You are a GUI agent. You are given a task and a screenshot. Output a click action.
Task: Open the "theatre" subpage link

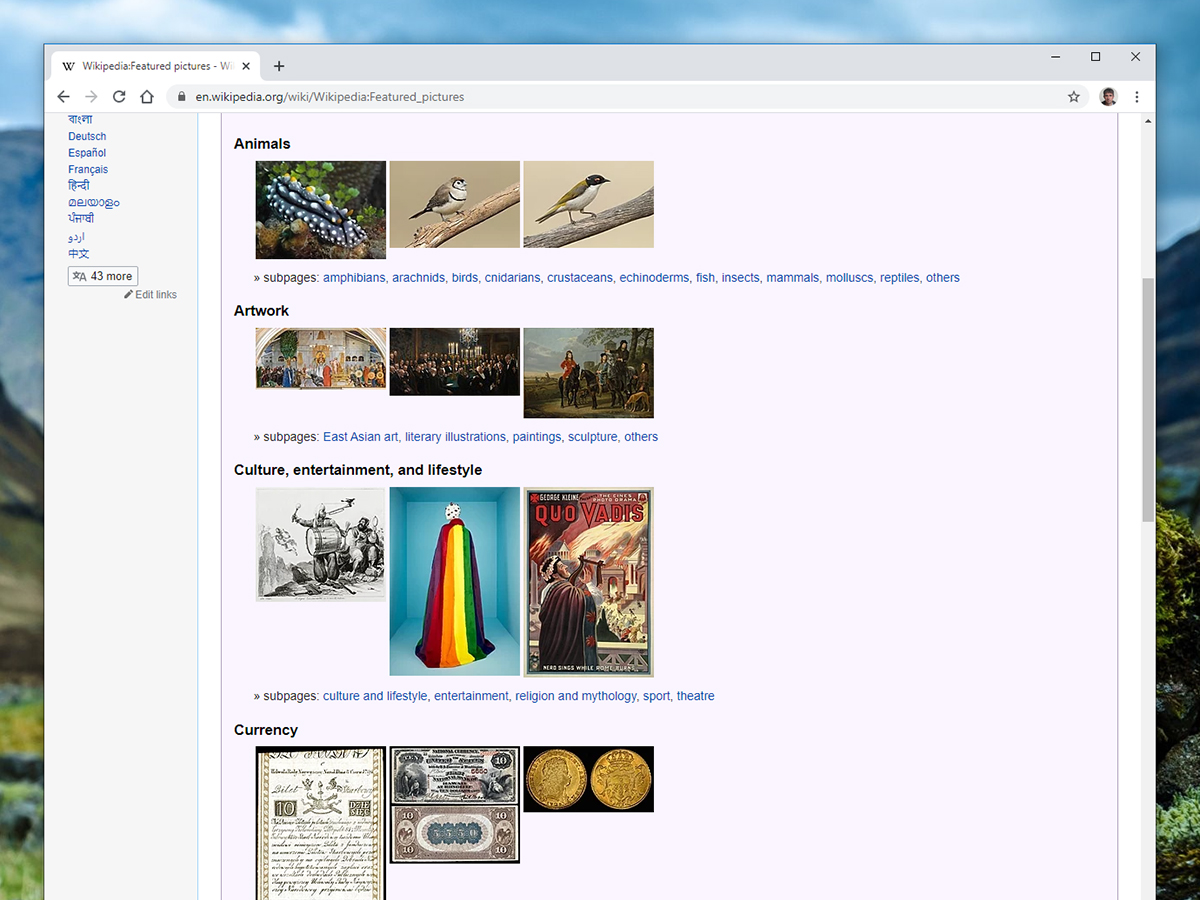(695, 695)
